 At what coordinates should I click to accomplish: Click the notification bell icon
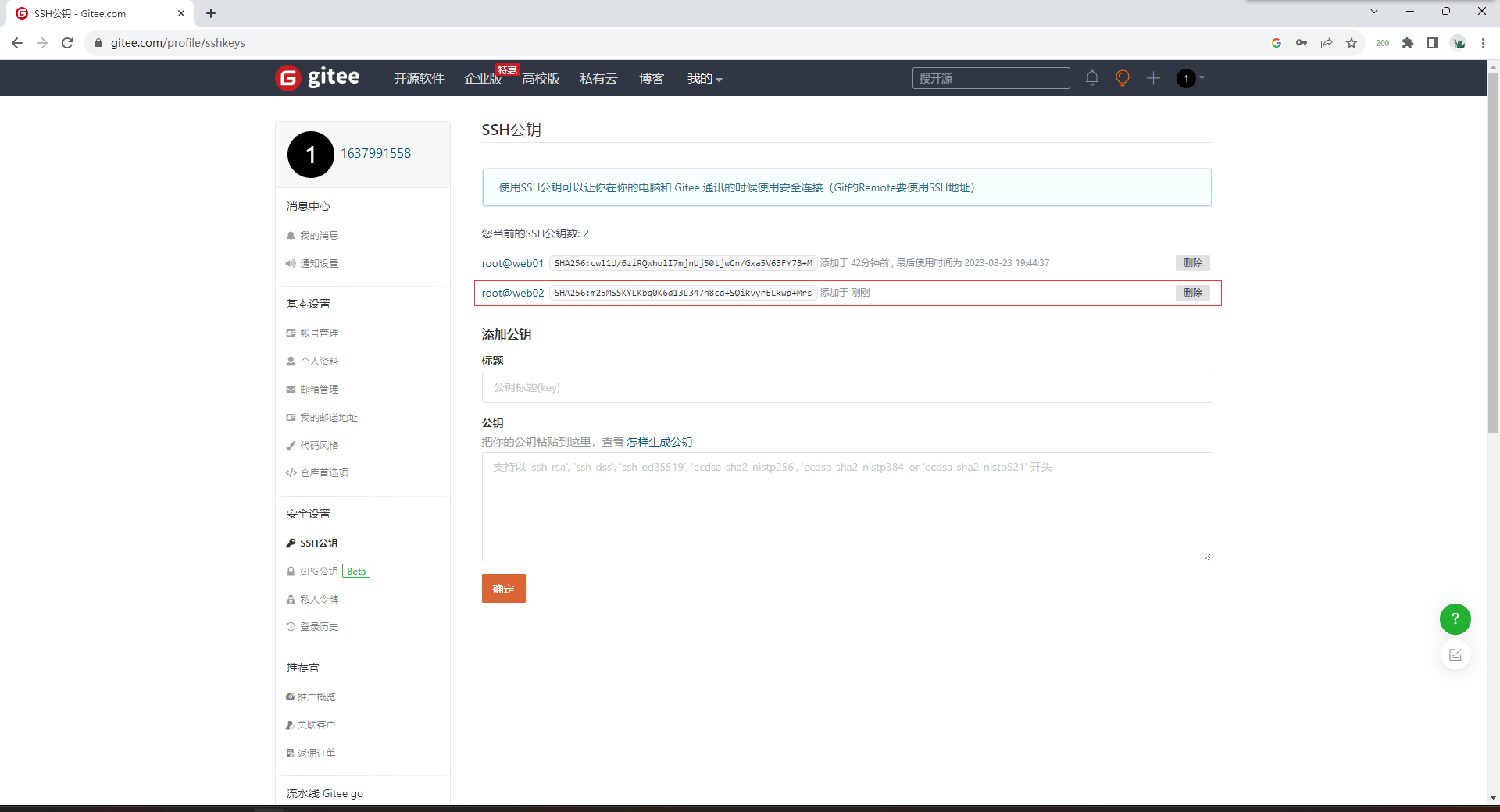pos(1092,78)
